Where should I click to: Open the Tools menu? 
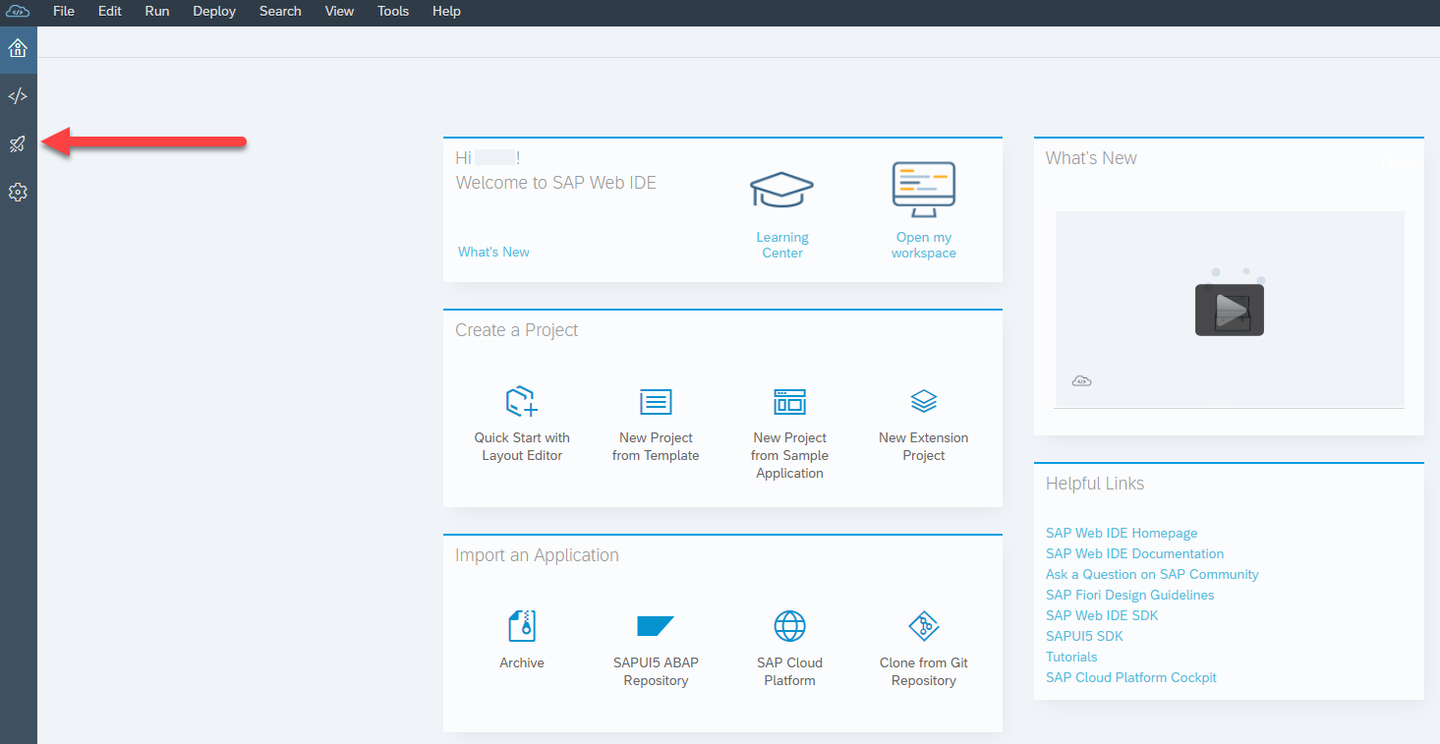(393, 11)
